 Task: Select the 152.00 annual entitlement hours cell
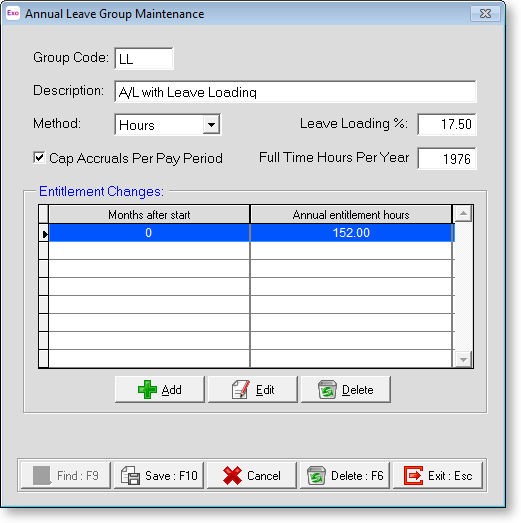[x=351, y=232]
